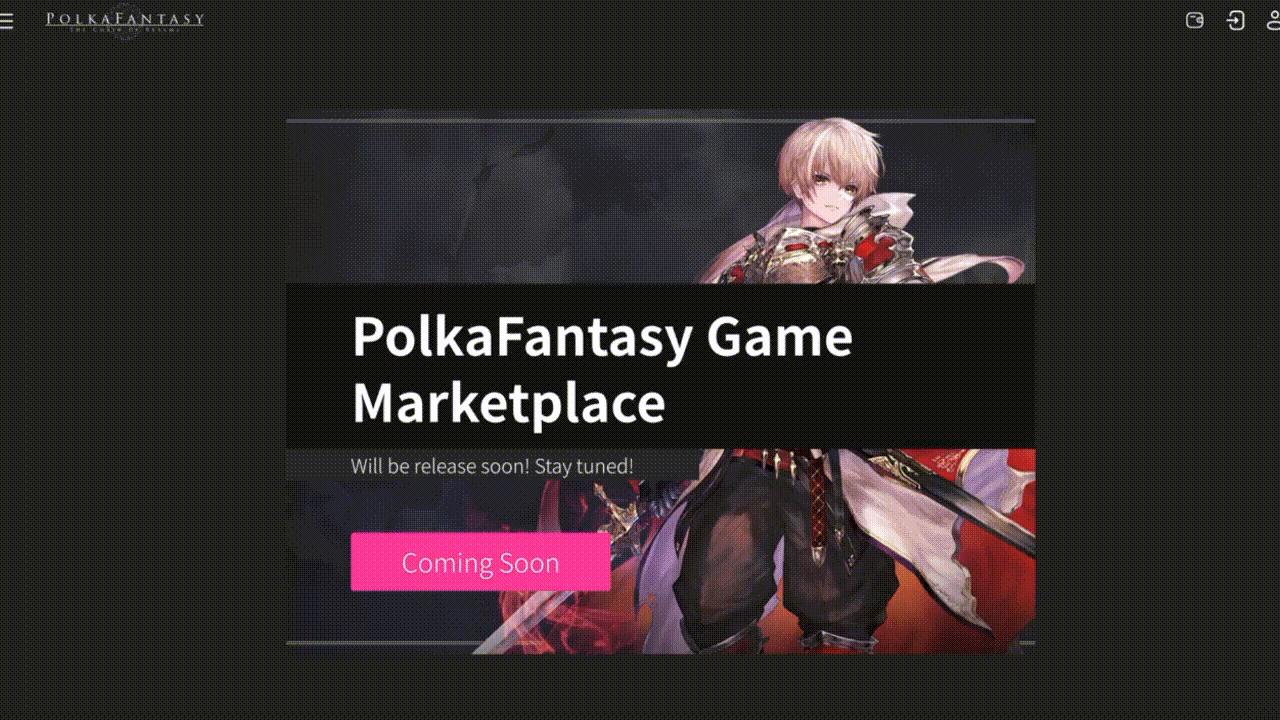Image resolution: width=1280 pixels, height=720 pixels.
Task: Click the sign-in arrow icon
Action: click(1236, 20)
